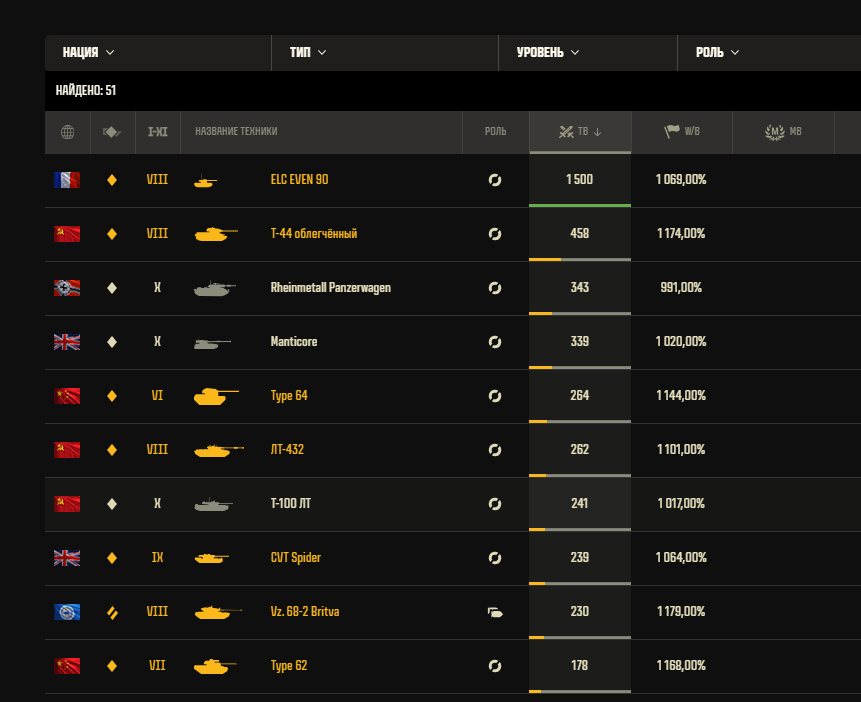Open the Rheinmetall Panzerwagen vehicle link
The height and width of the screenshot is (702, 861).
(x=331, y=288)
